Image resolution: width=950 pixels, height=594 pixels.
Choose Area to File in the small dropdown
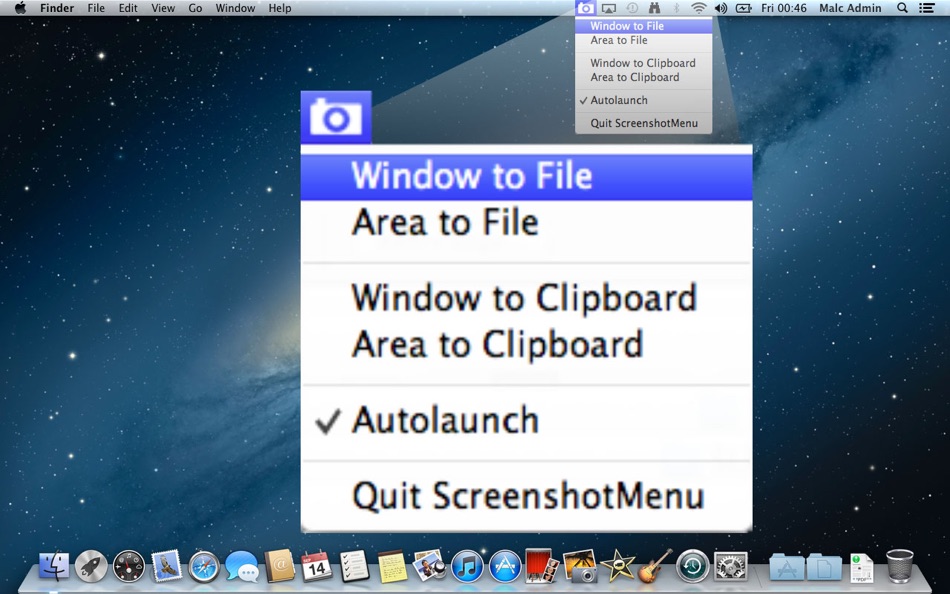pos(643,41)
